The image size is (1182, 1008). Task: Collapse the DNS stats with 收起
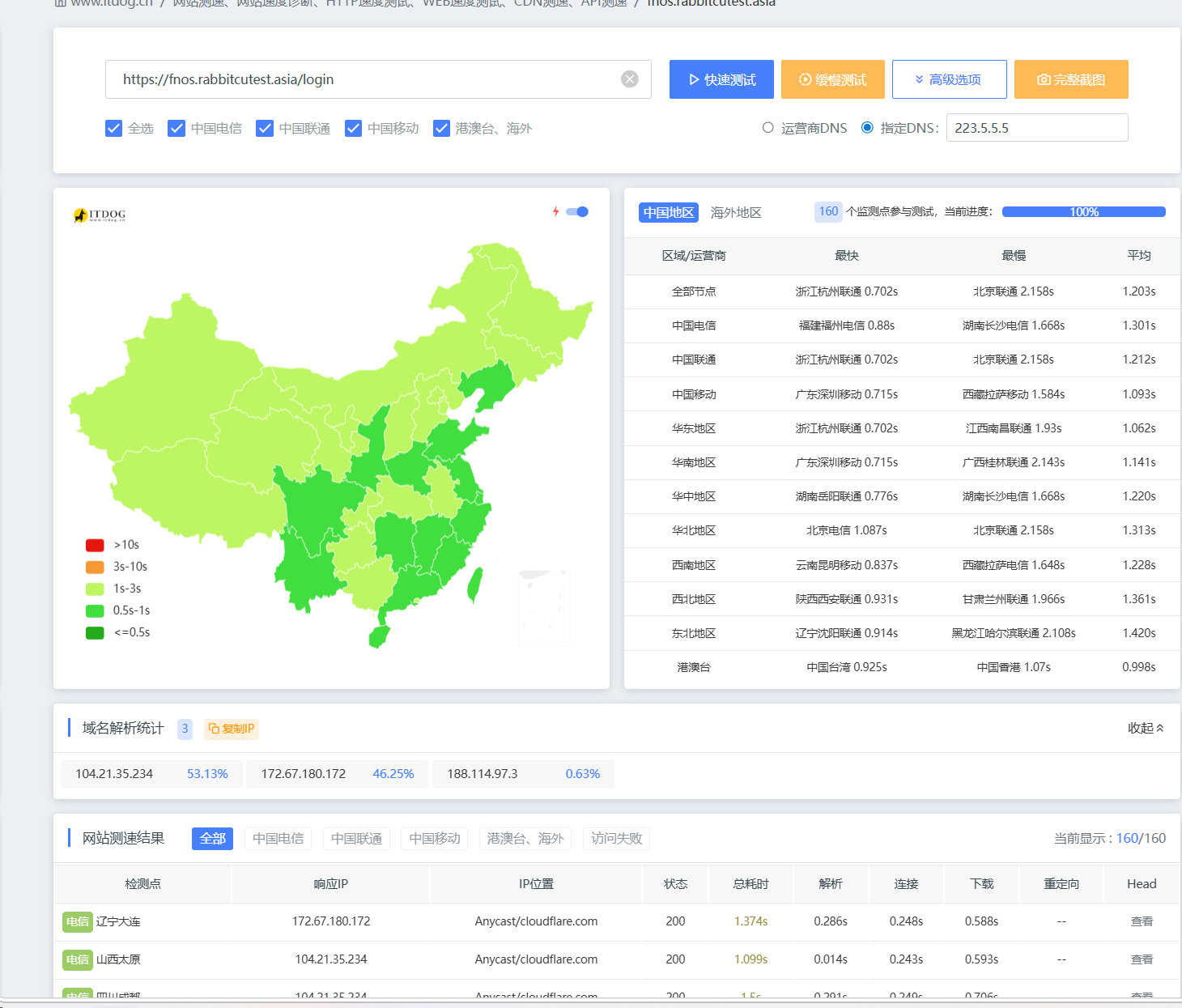click(1146, 728)
